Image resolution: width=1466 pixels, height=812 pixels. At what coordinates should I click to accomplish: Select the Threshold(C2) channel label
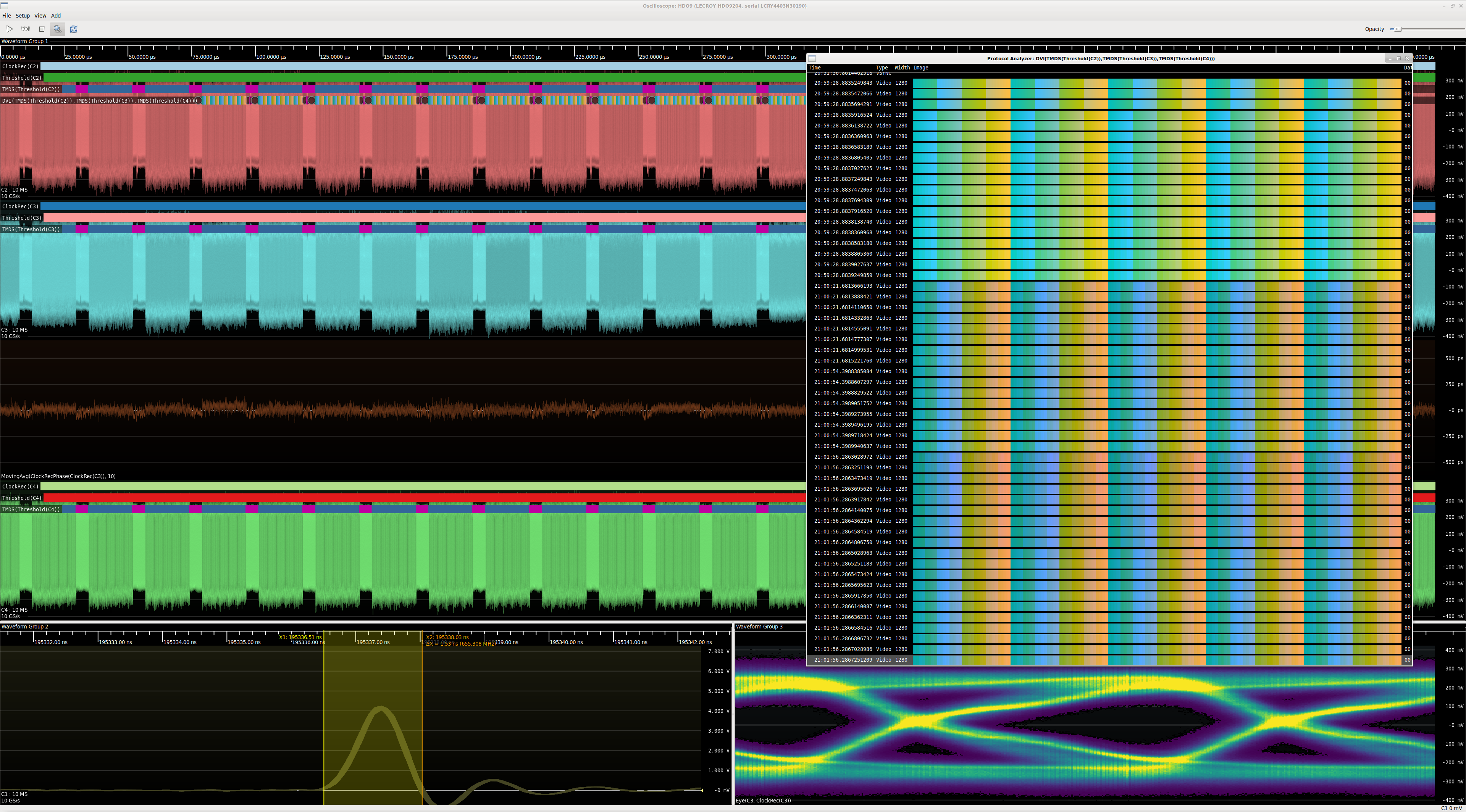[x=22, y=78]
